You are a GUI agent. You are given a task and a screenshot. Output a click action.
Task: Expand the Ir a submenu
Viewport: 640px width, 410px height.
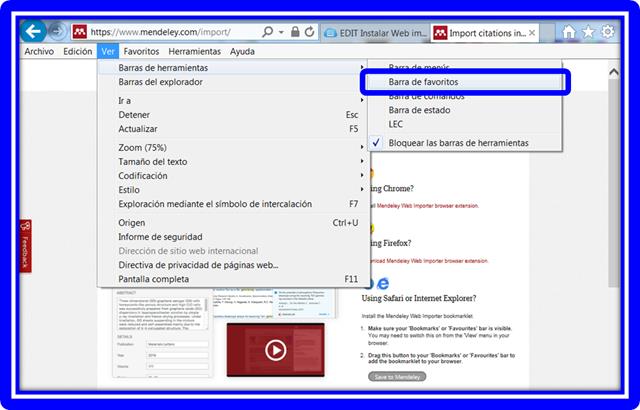(233, 100)
